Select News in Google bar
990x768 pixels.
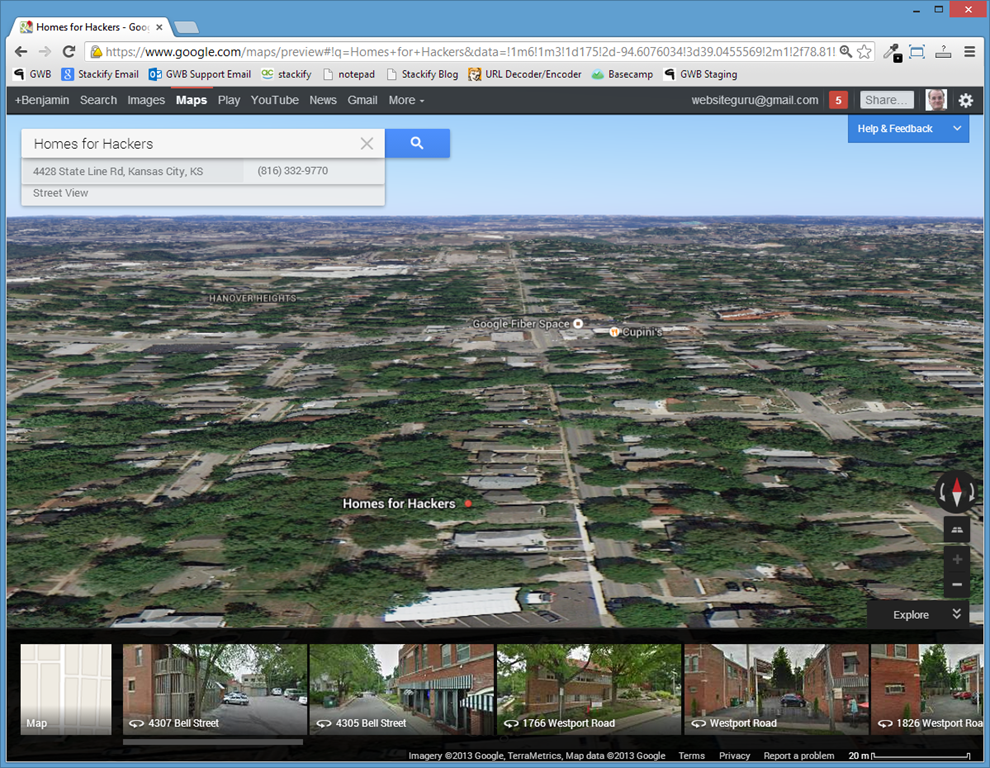tap(323, 100)
